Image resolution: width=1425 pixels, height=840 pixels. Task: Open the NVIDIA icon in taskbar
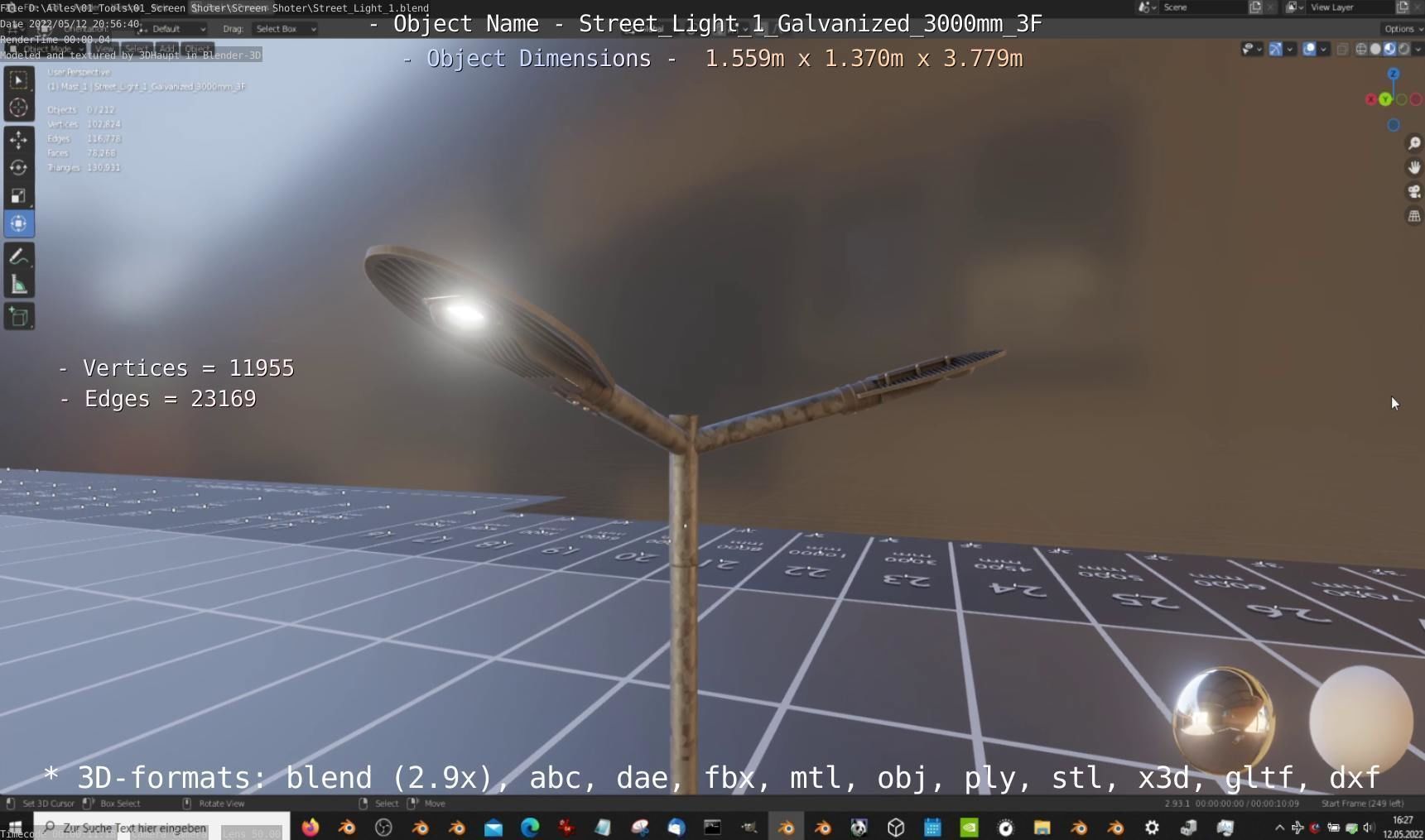tap(969, 827)
